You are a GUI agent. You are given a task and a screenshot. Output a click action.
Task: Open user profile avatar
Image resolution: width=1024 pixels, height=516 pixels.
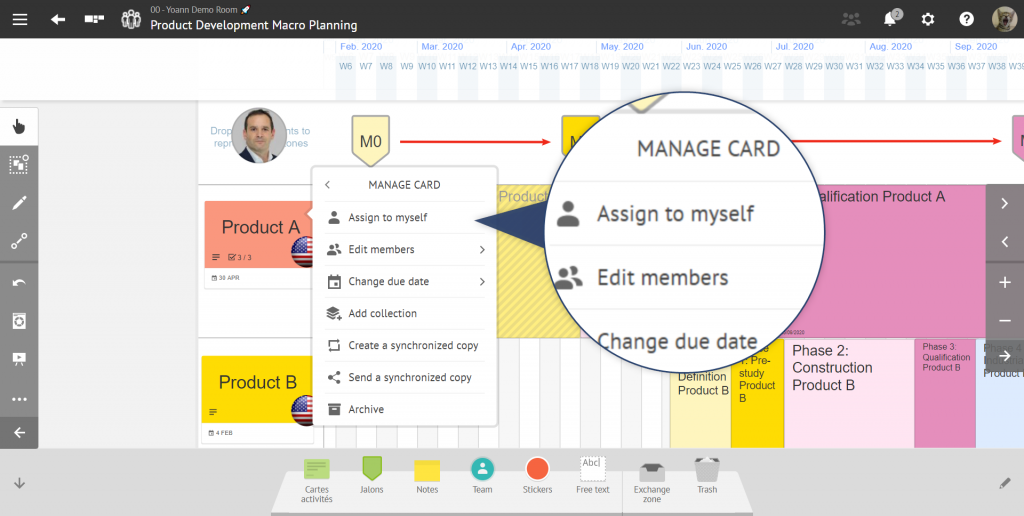pyautogui.click(x=1004, y=19)
